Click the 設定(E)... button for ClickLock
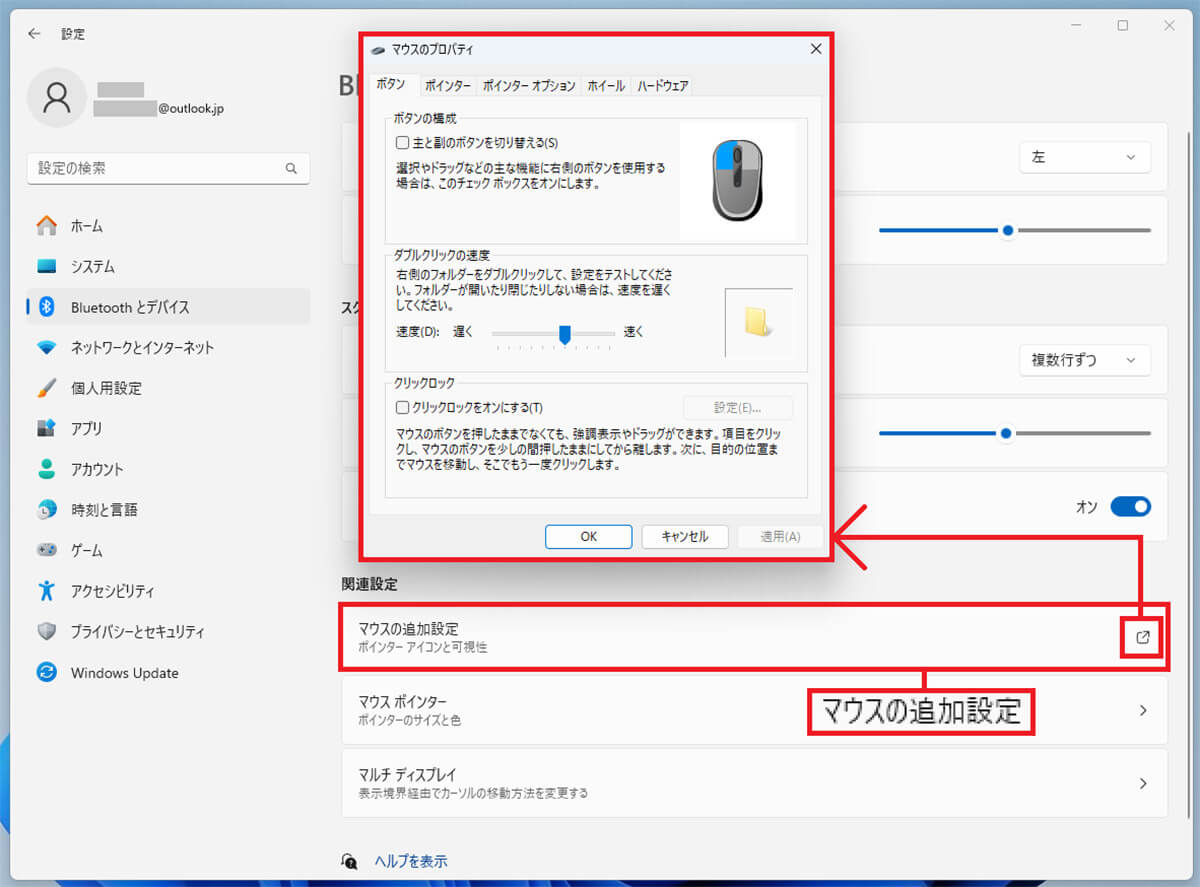The width and height of the screenshot is (1200, 887). [x=738, y=408]
